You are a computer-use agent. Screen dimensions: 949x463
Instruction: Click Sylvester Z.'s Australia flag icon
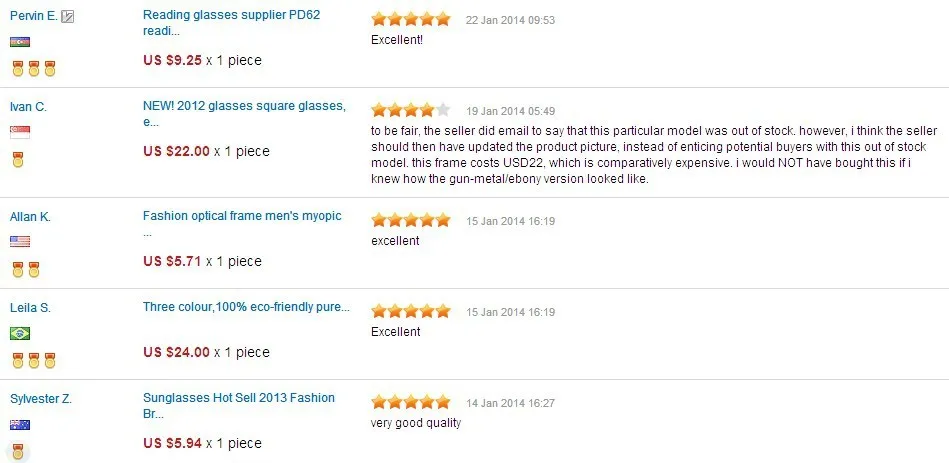pyautogui.click(x=20, y=425)
